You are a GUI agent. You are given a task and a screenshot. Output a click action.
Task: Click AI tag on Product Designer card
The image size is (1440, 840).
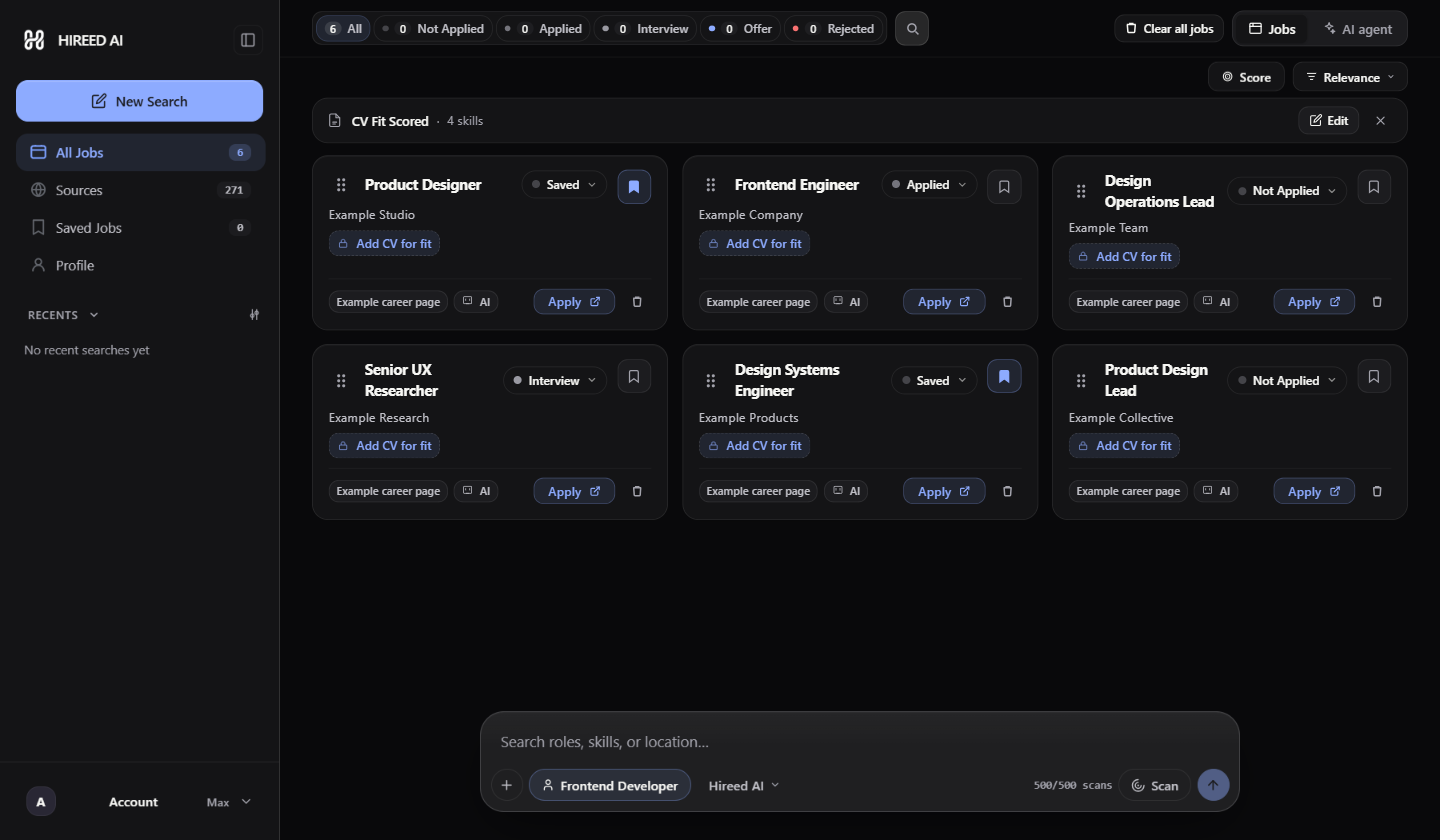coord(476,302)
